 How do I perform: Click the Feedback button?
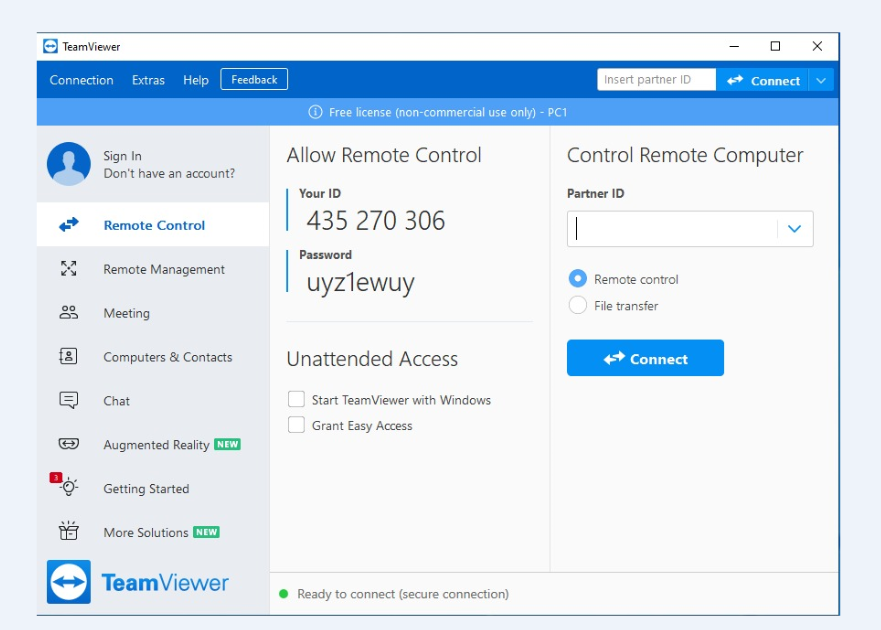click(x=254, y=79)
